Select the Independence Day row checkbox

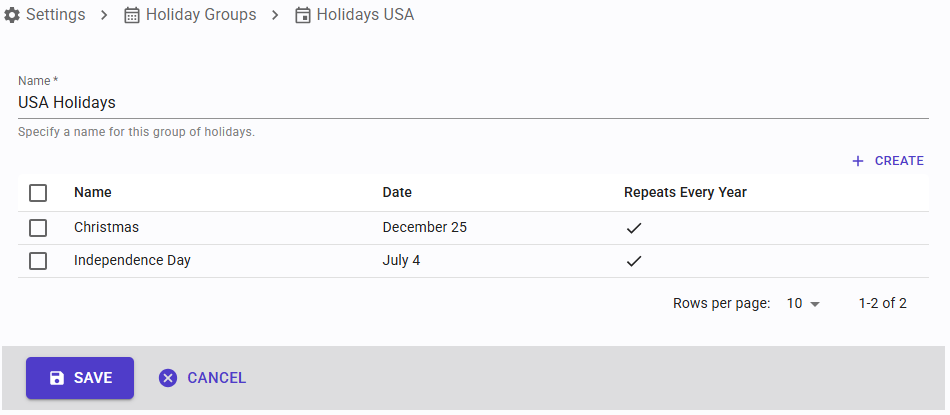click(38, 261)
